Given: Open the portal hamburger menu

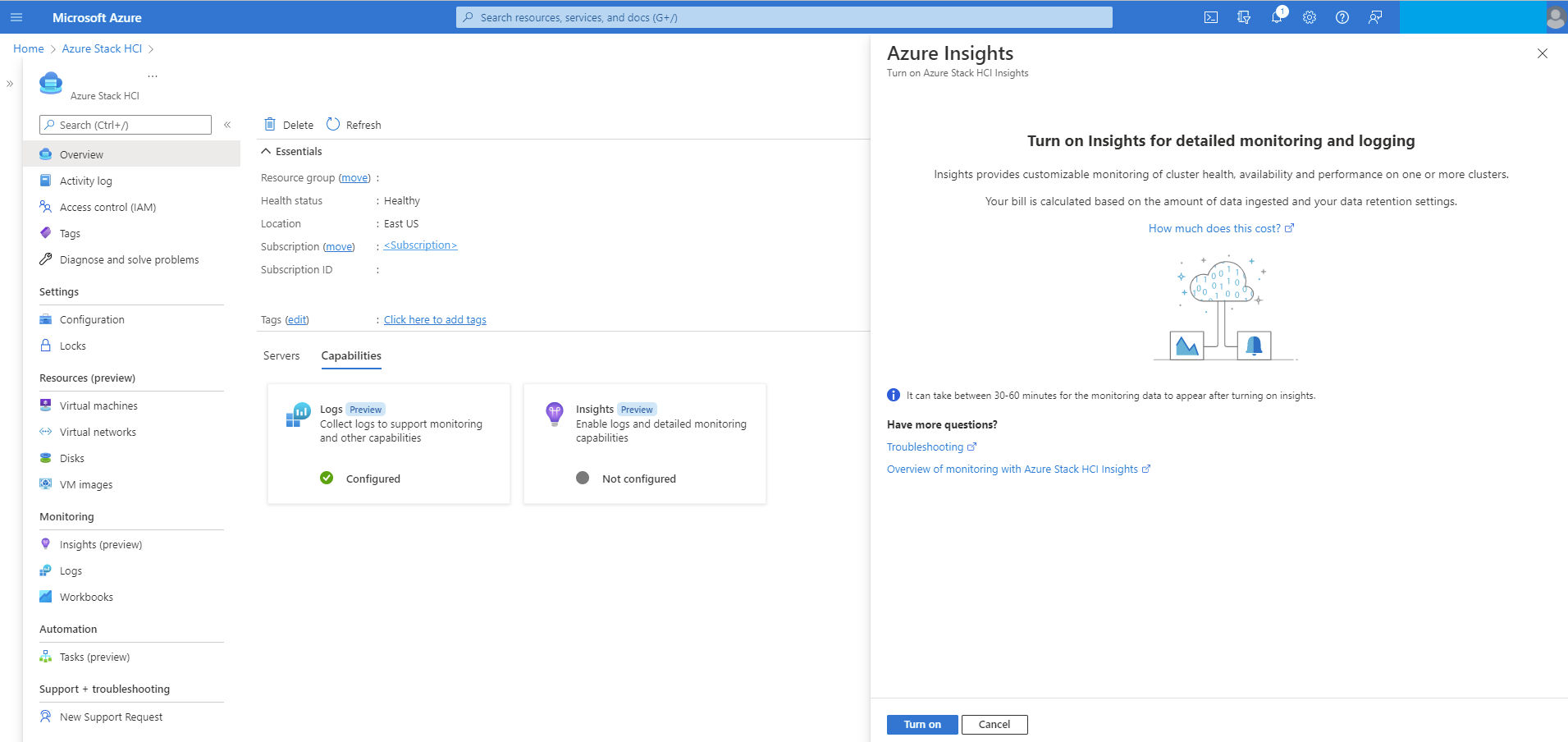Looking at the screenshot, I should coord(16,16).
